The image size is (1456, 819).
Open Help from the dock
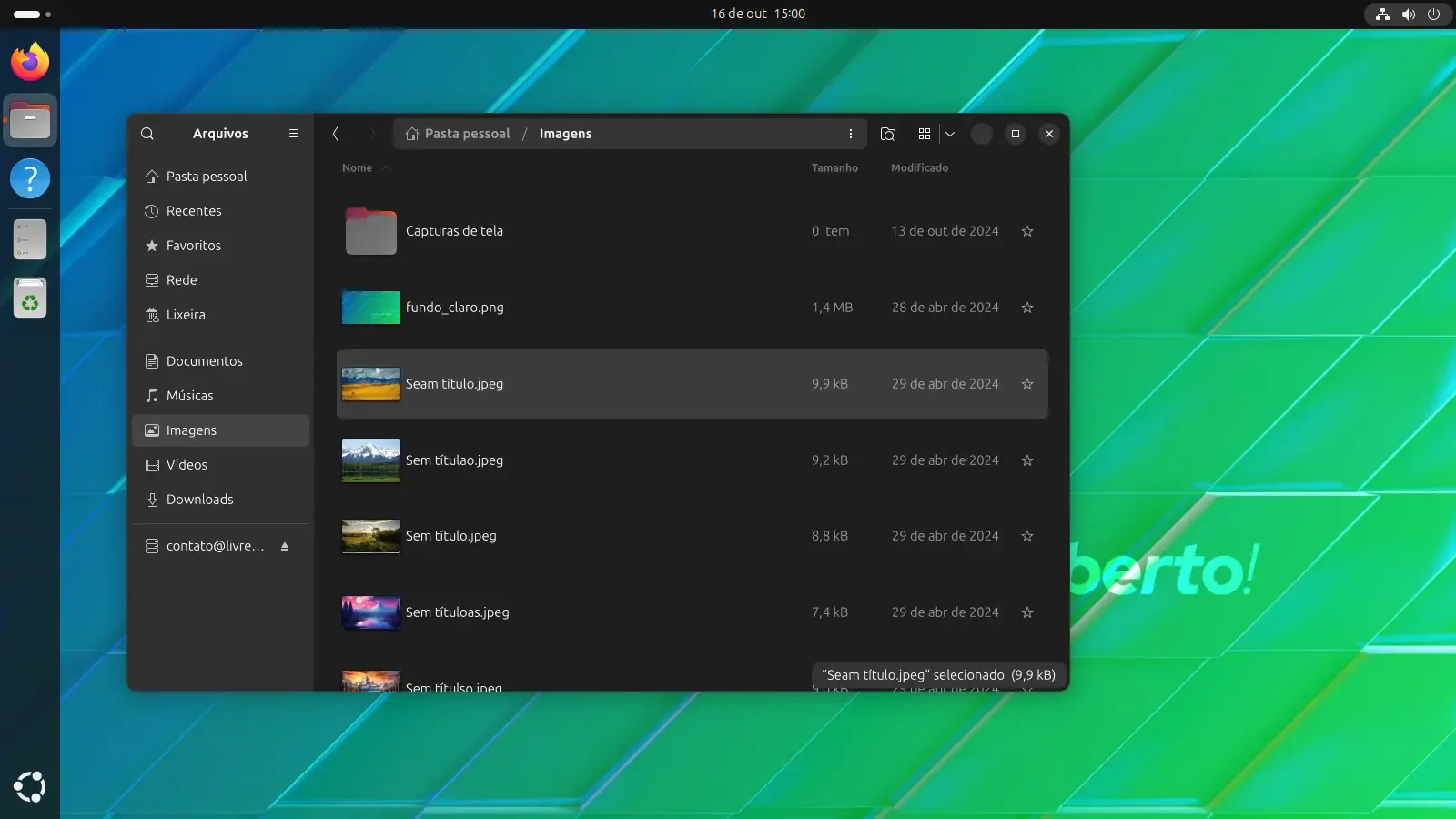tap(30, 179)
